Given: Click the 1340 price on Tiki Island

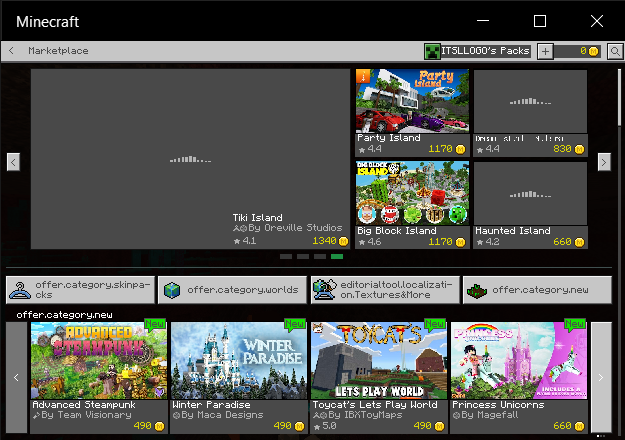Looking at the screenshot, I should point(330,241).
